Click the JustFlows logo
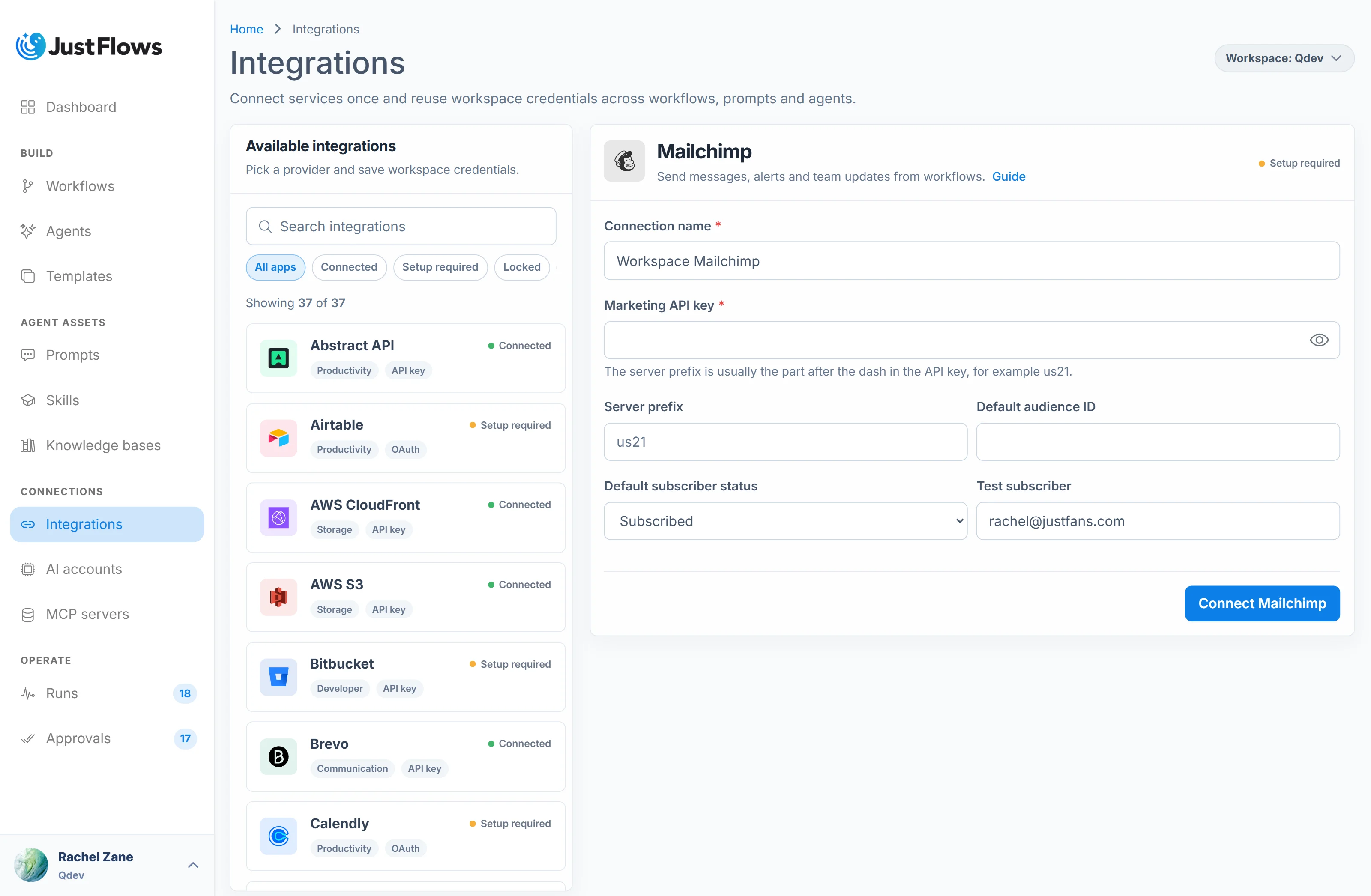 [89, 47]
